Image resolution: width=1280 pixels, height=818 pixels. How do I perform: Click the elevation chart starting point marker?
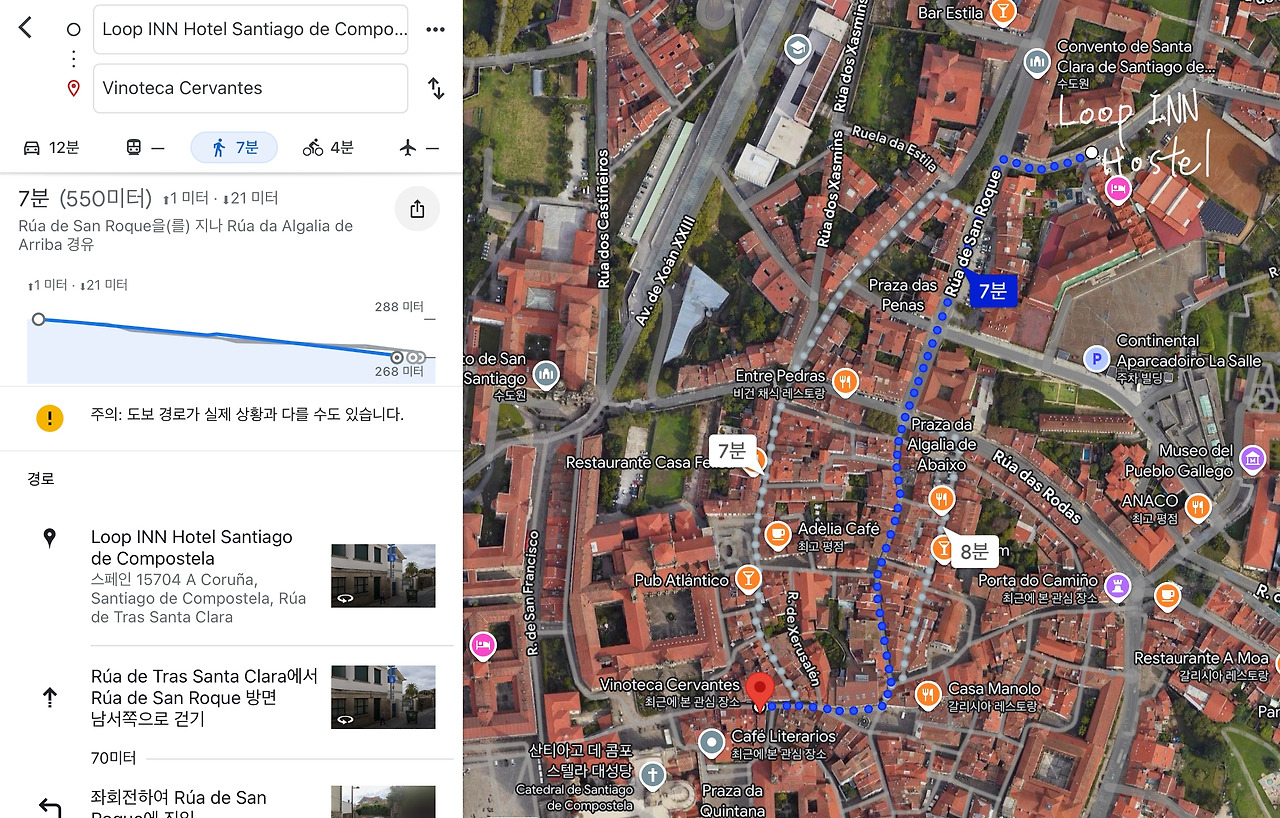[x=38, y=319]
